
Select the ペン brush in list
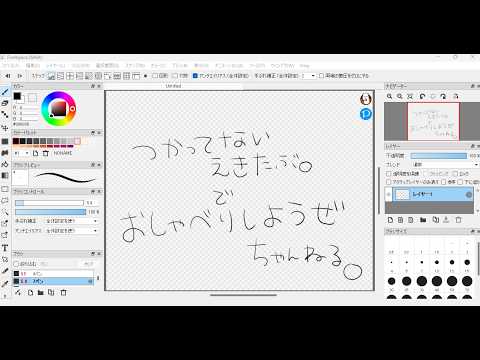tap(53, 273)
